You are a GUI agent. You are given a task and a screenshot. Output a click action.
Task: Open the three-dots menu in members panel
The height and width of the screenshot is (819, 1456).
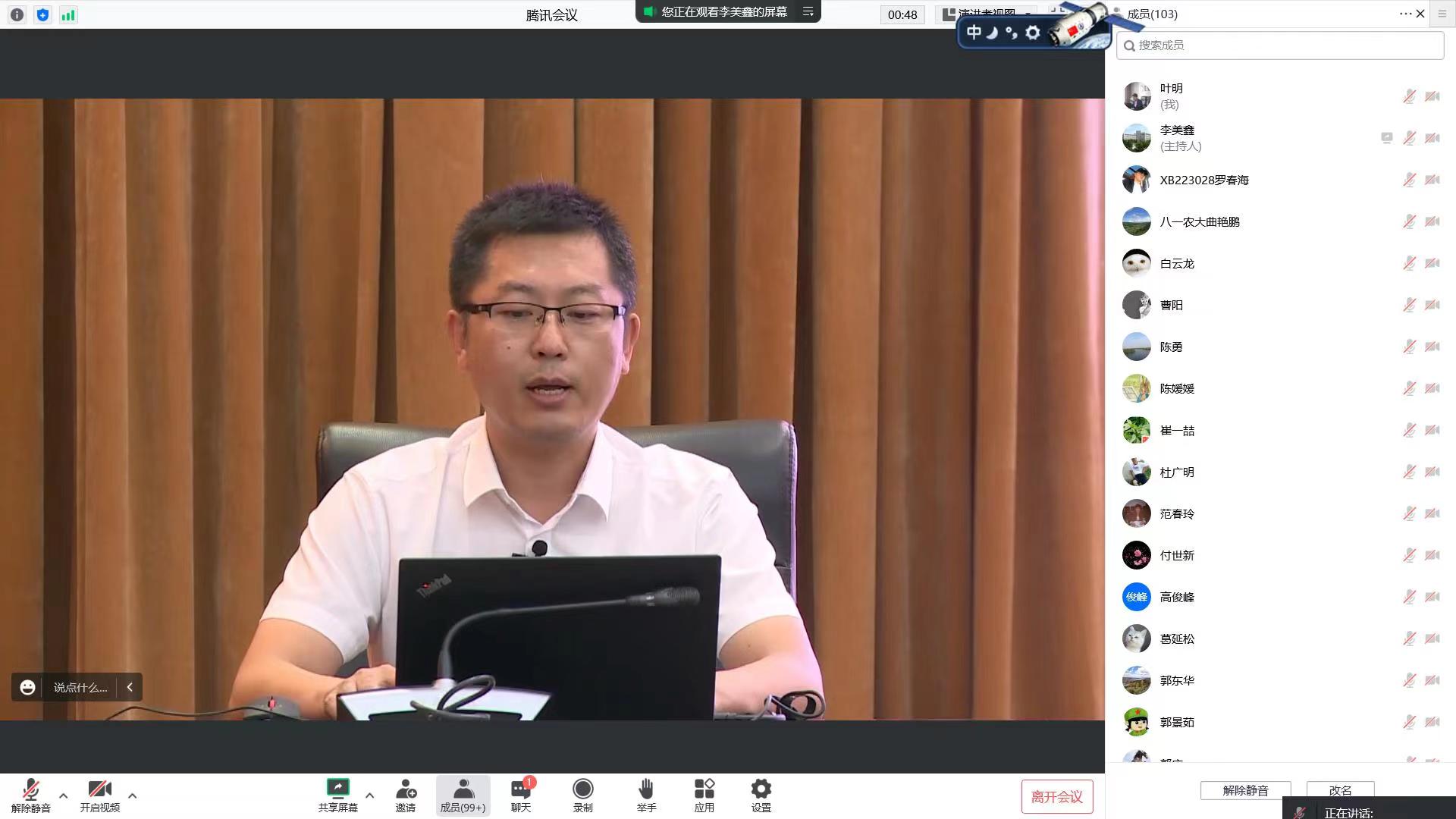(x=1405, y=14)
